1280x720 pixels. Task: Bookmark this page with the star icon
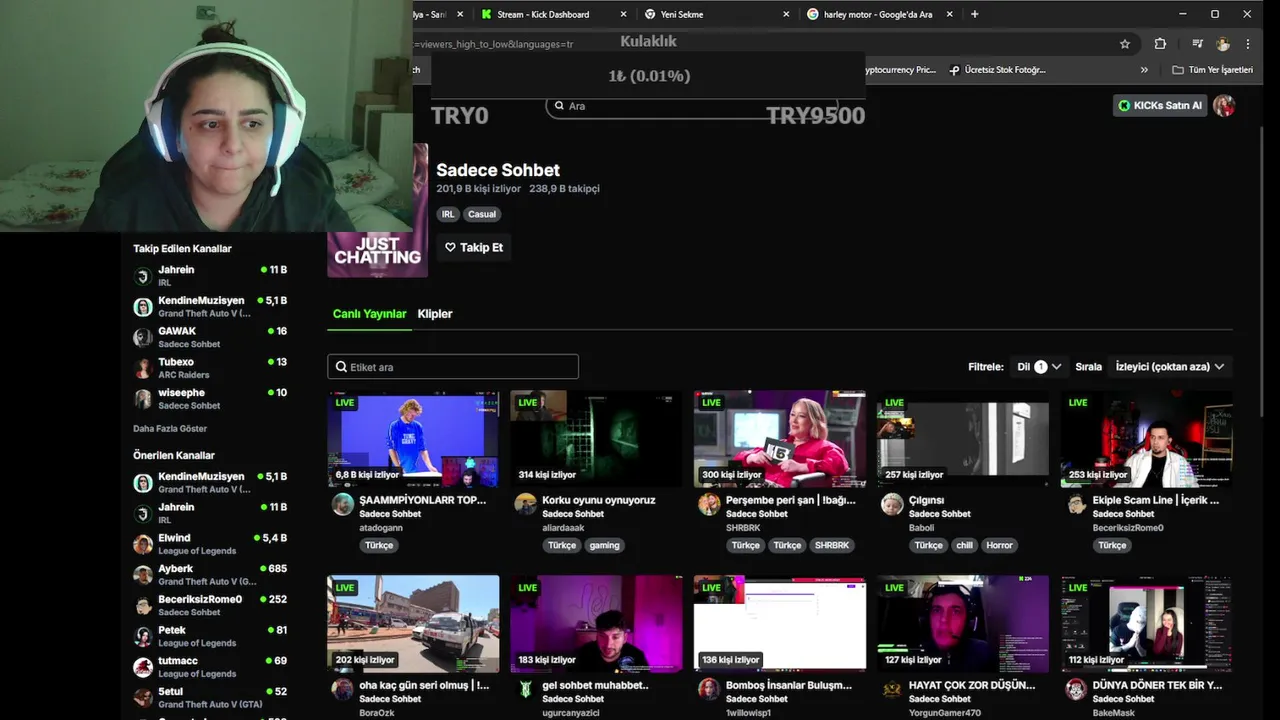tap(1125, 44)
